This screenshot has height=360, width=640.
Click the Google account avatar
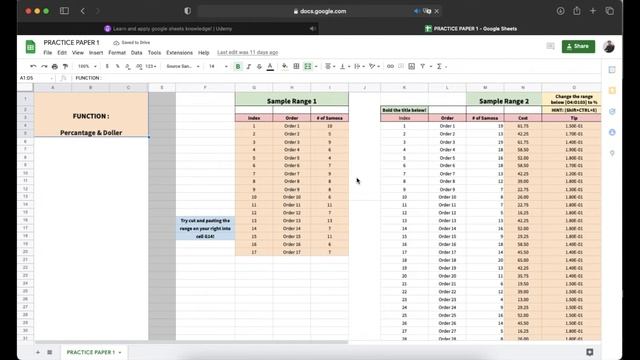609,46
